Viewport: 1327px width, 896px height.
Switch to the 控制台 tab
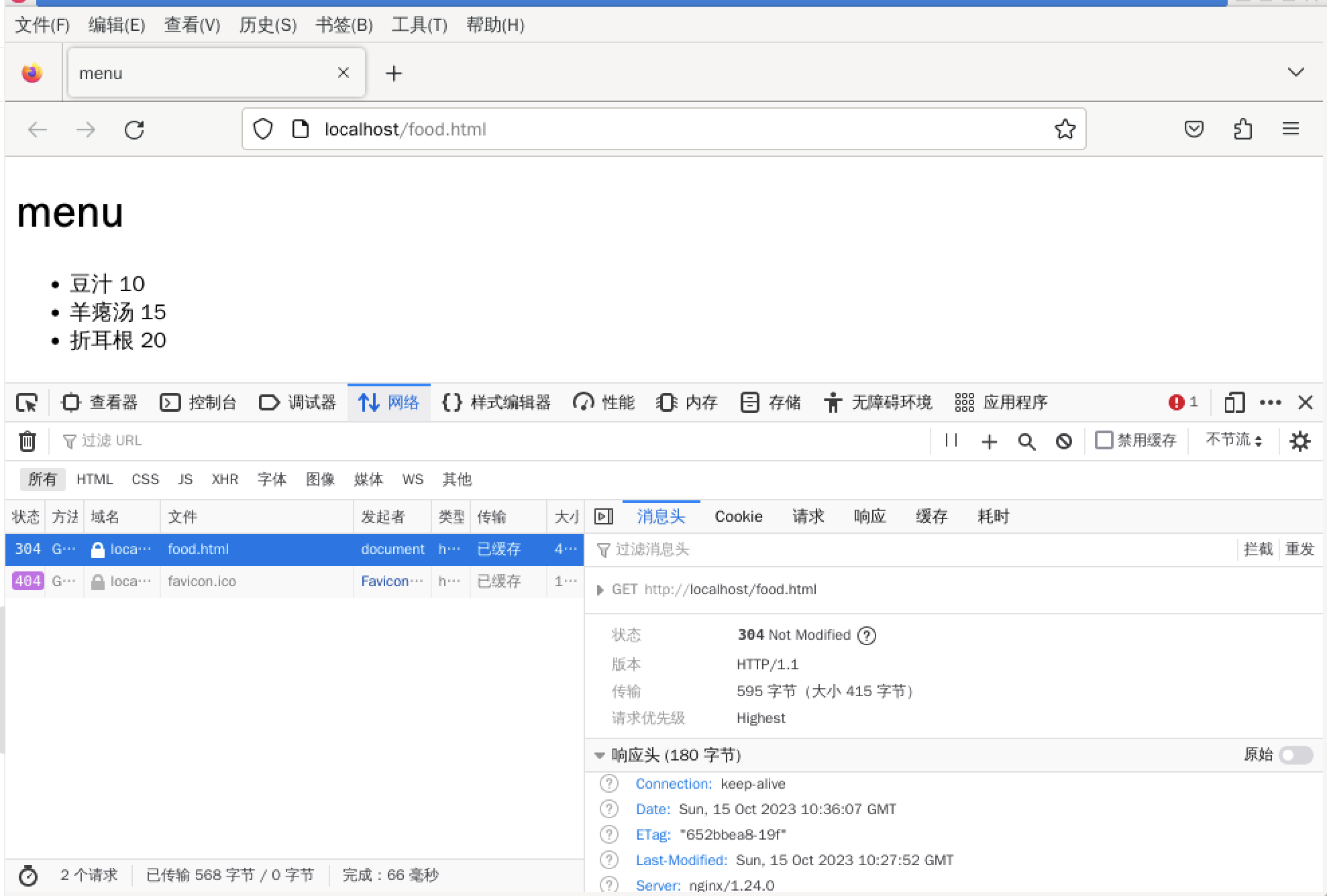tap(199, 402)
